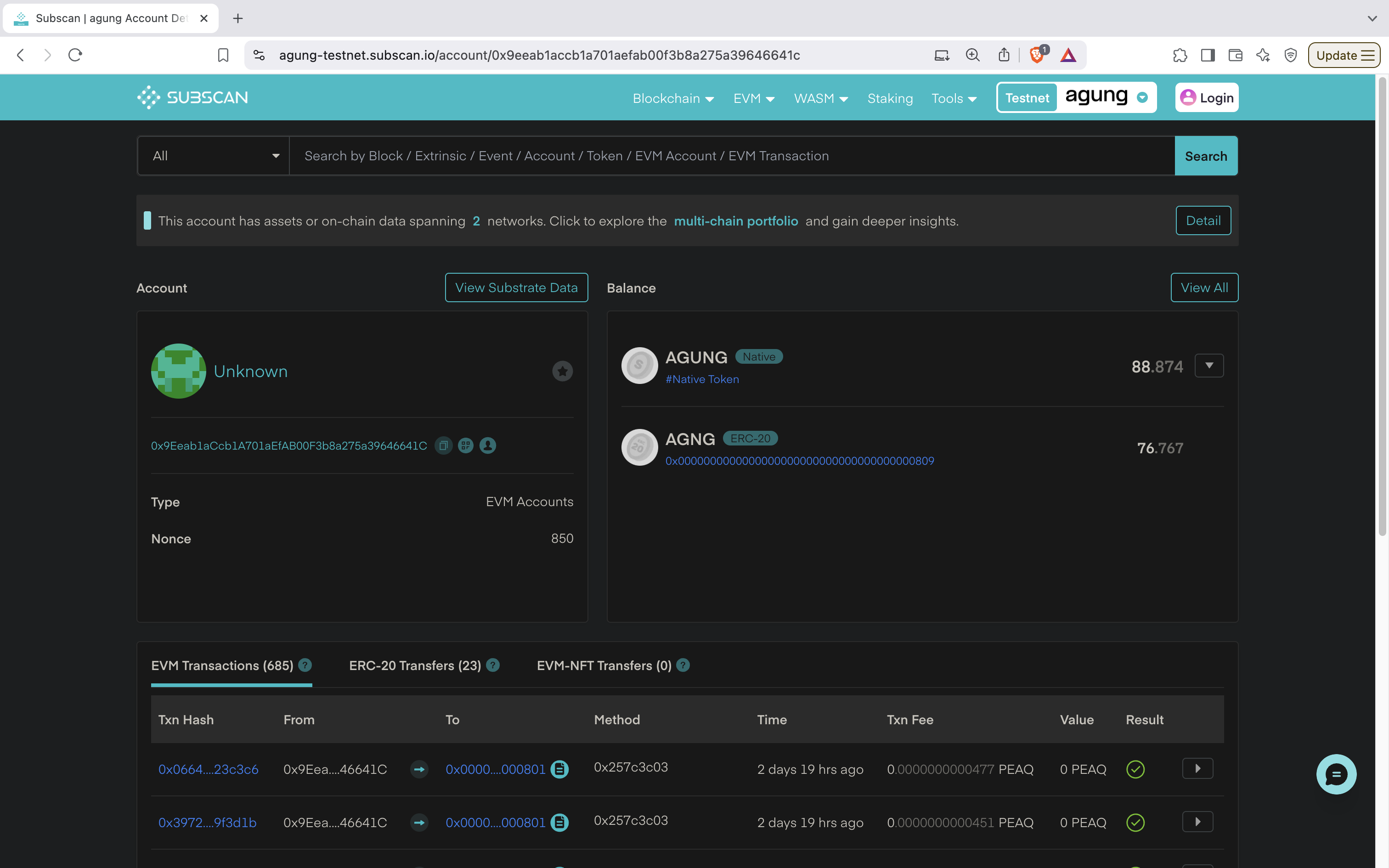1389x868 pixels.
Task: Copy the account address icon
Action: pyautogui.click(x=443, y=445)
